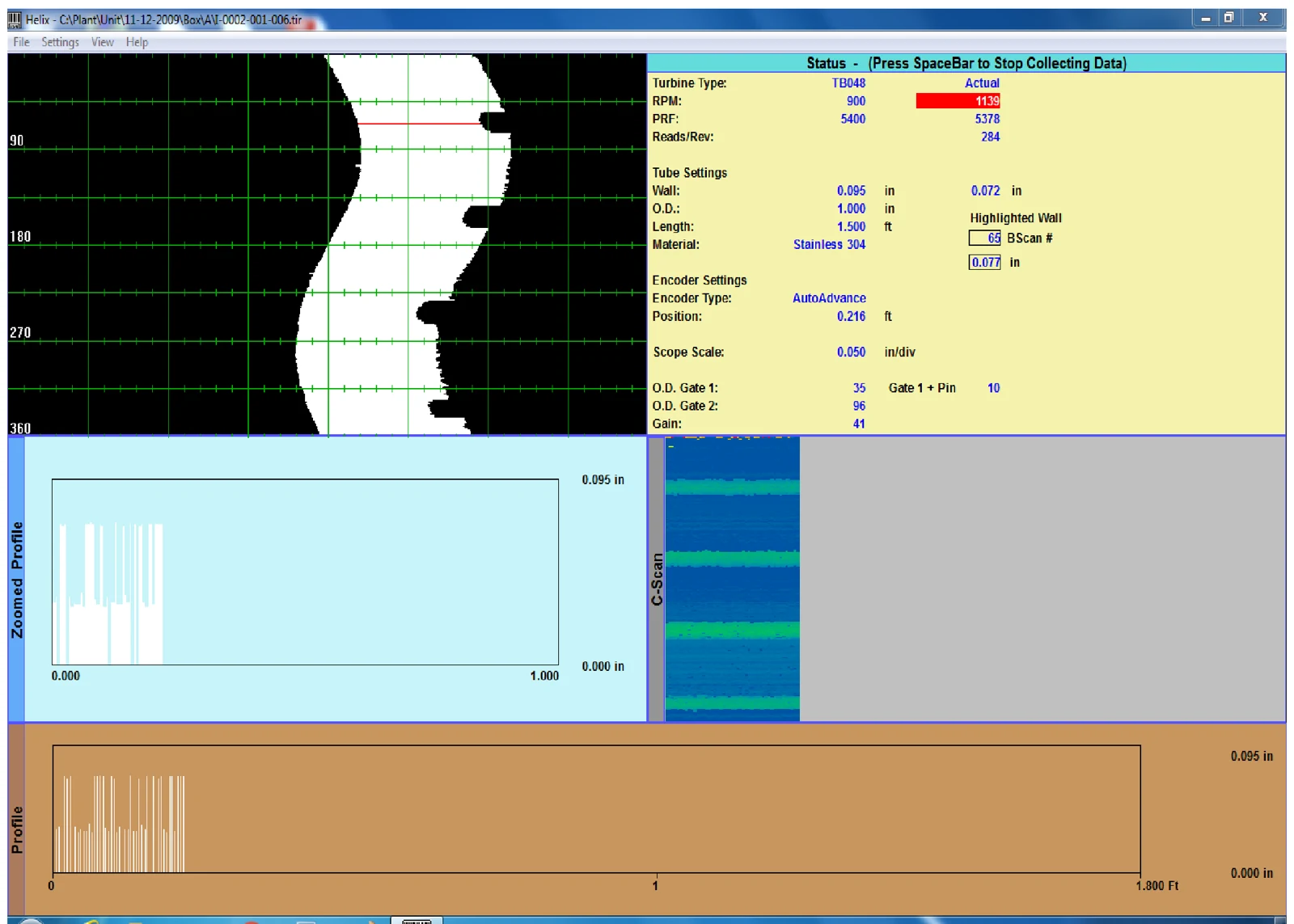Select the Profile side label strip
Viewport: 1294px width, 924px height.
pyautogui.click(x=16, y=820)
